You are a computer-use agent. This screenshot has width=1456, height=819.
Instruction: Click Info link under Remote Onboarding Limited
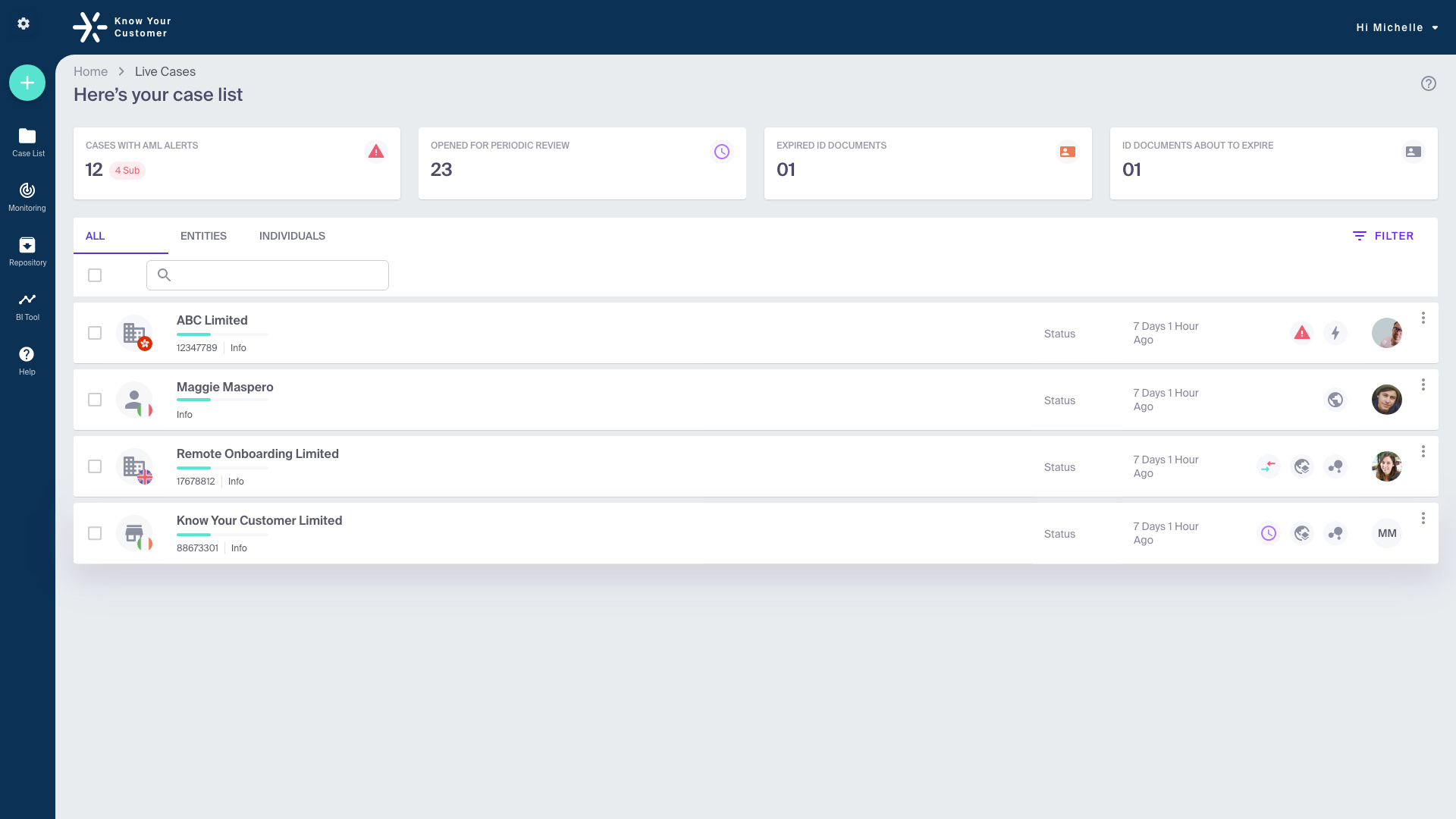tap(236, 482)
